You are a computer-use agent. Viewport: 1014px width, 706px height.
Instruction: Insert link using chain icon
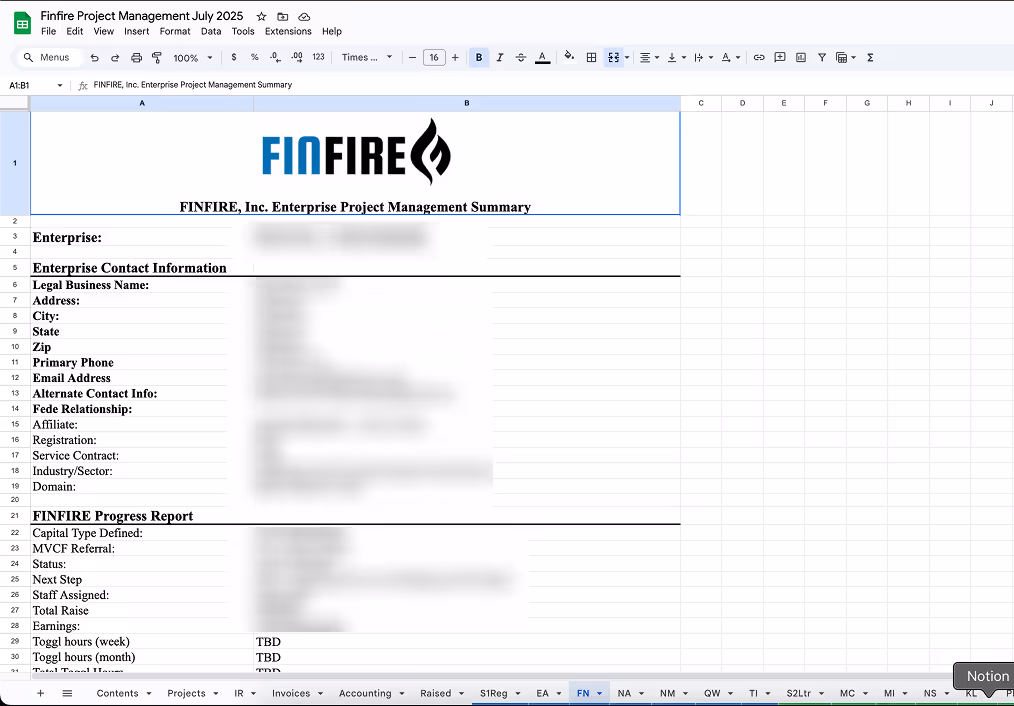[x=759, y=58]
